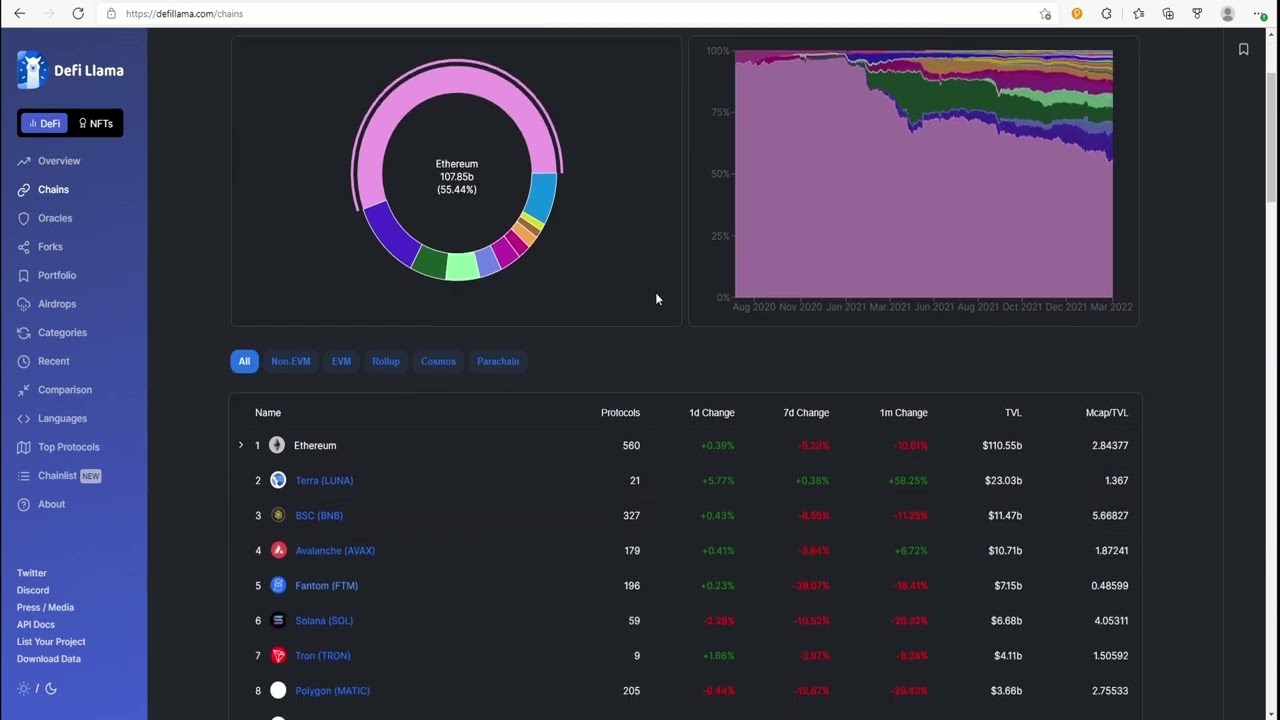The height and width of the screenshot is (720, 1280).
Task: Select the Rollup filter tab
Action: (x=386, y=361)
